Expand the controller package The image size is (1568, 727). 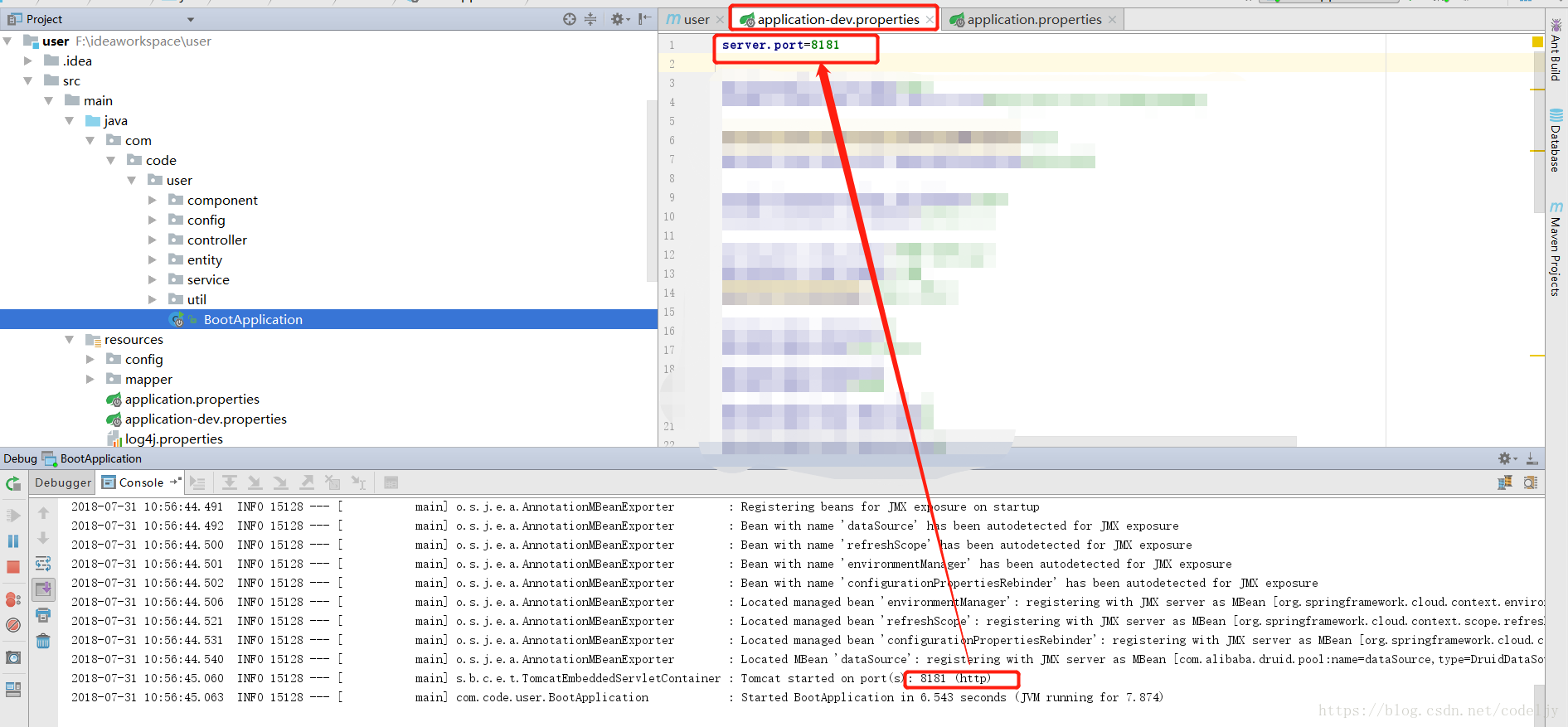(x=153, y=240)
